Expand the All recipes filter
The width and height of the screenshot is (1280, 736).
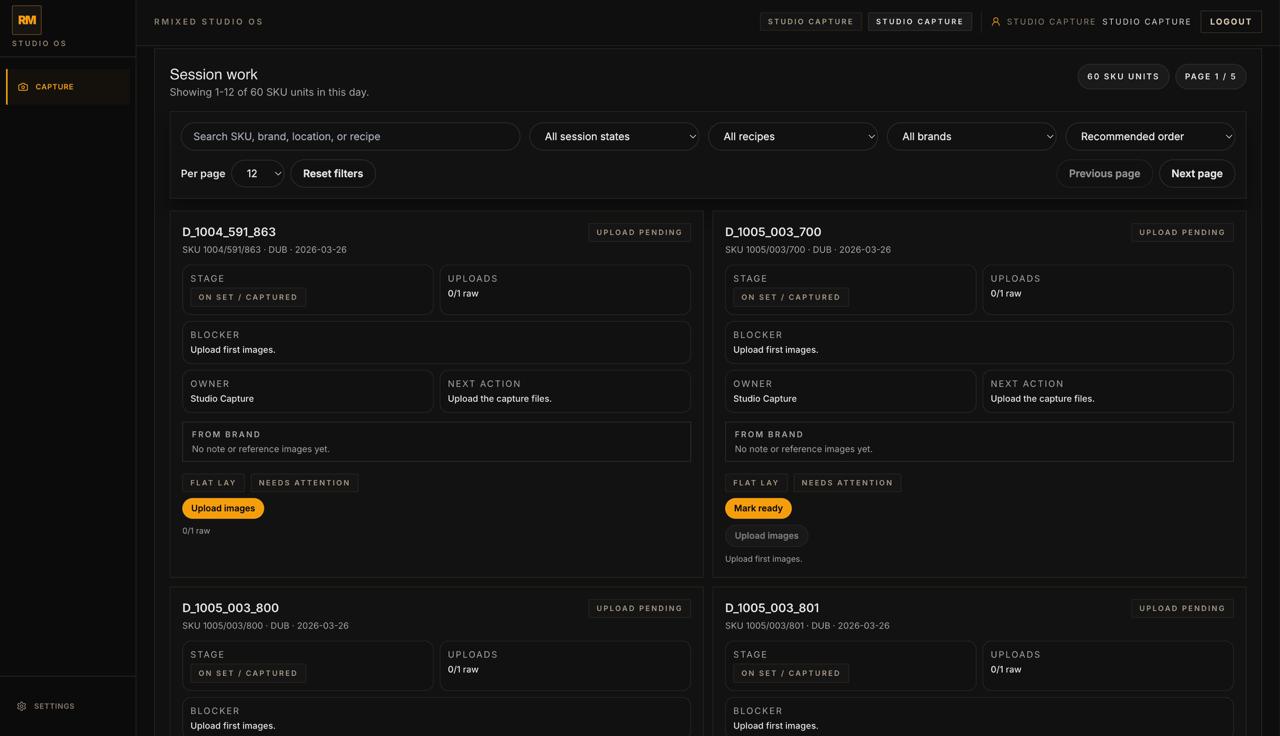[792, 136]
